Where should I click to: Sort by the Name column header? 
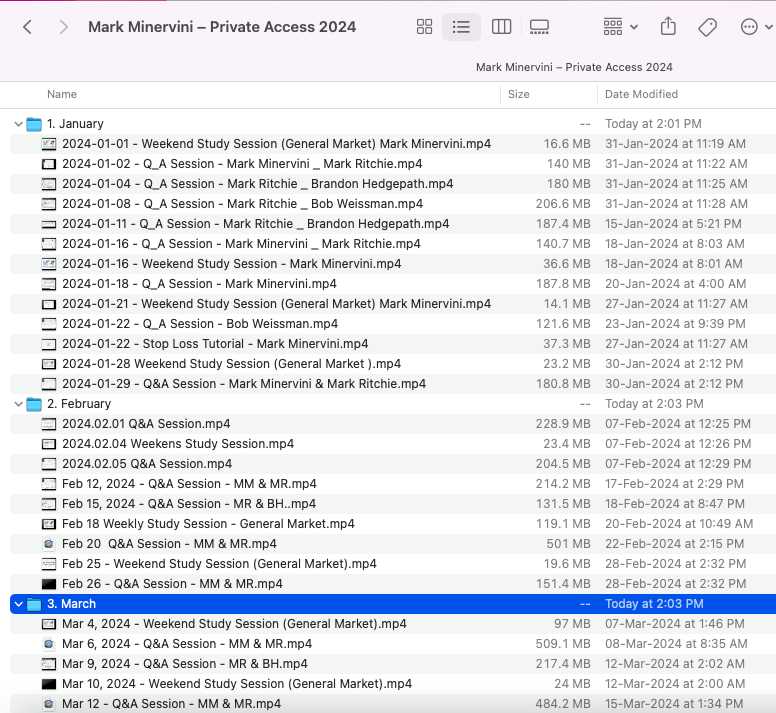point(62,94)
